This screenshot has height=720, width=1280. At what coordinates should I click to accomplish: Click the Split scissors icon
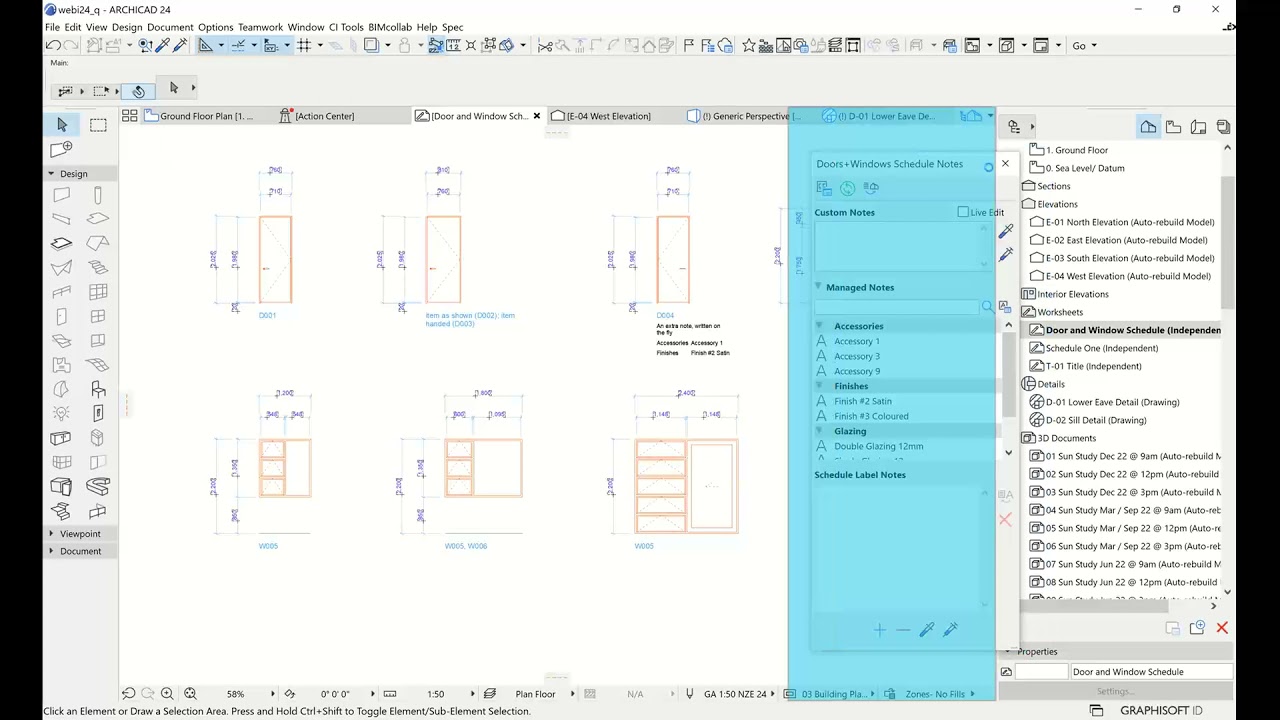pyautogui.click(x=545, y=45)
